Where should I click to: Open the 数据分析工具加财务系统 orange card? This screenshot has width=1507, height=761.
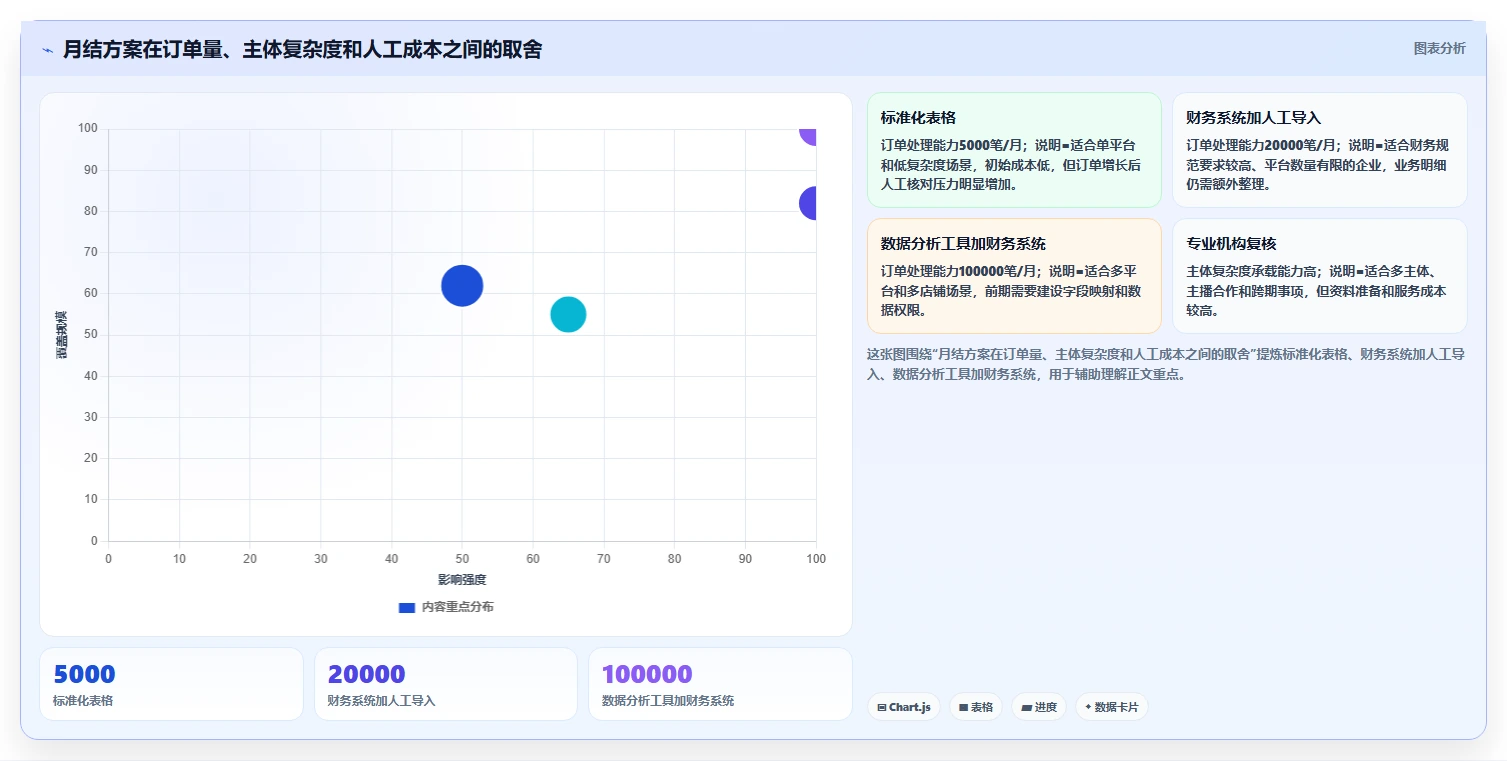coord(1014,276)
